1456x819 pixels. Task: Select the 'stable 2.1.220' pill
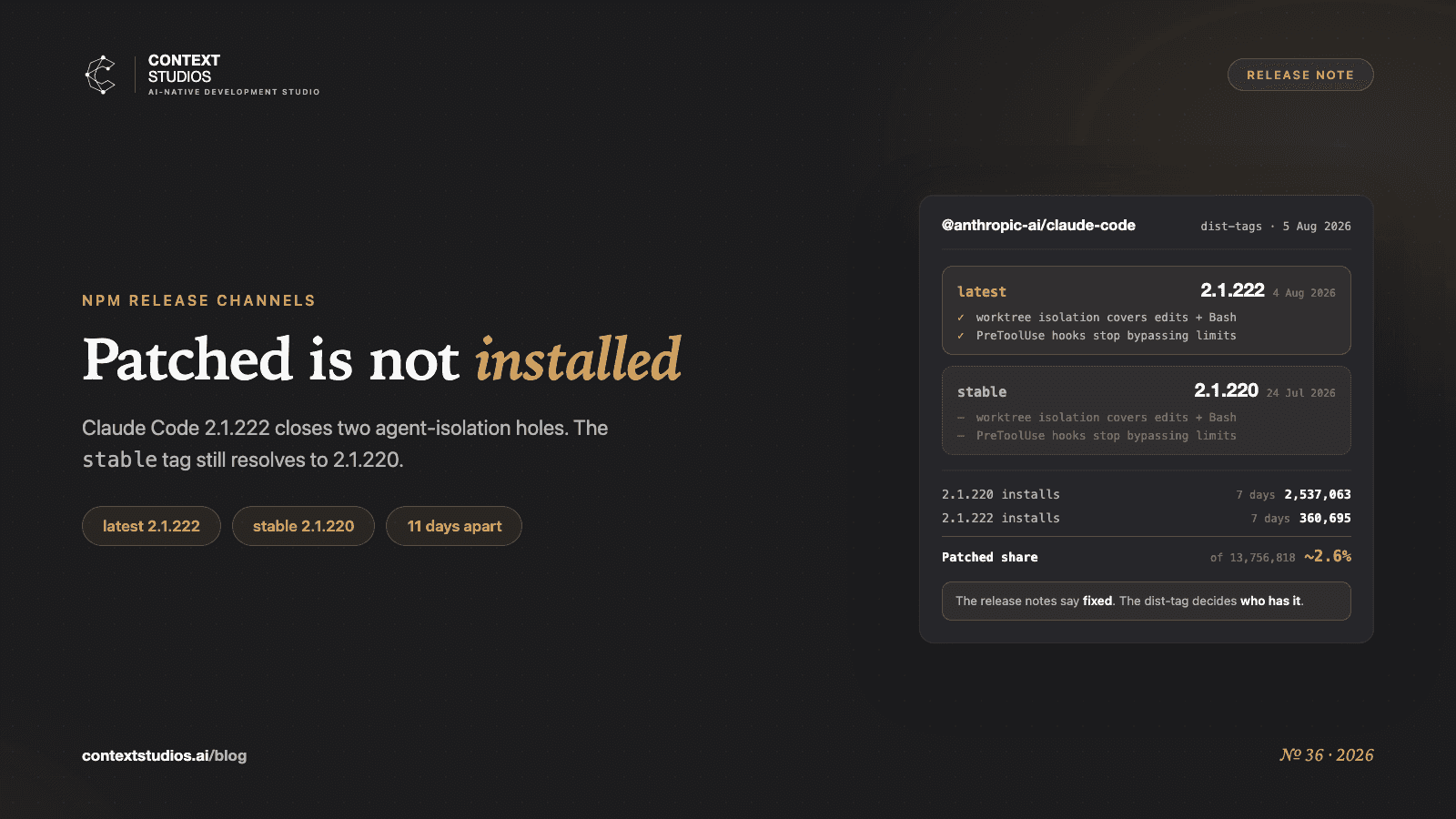click(303, 526)
